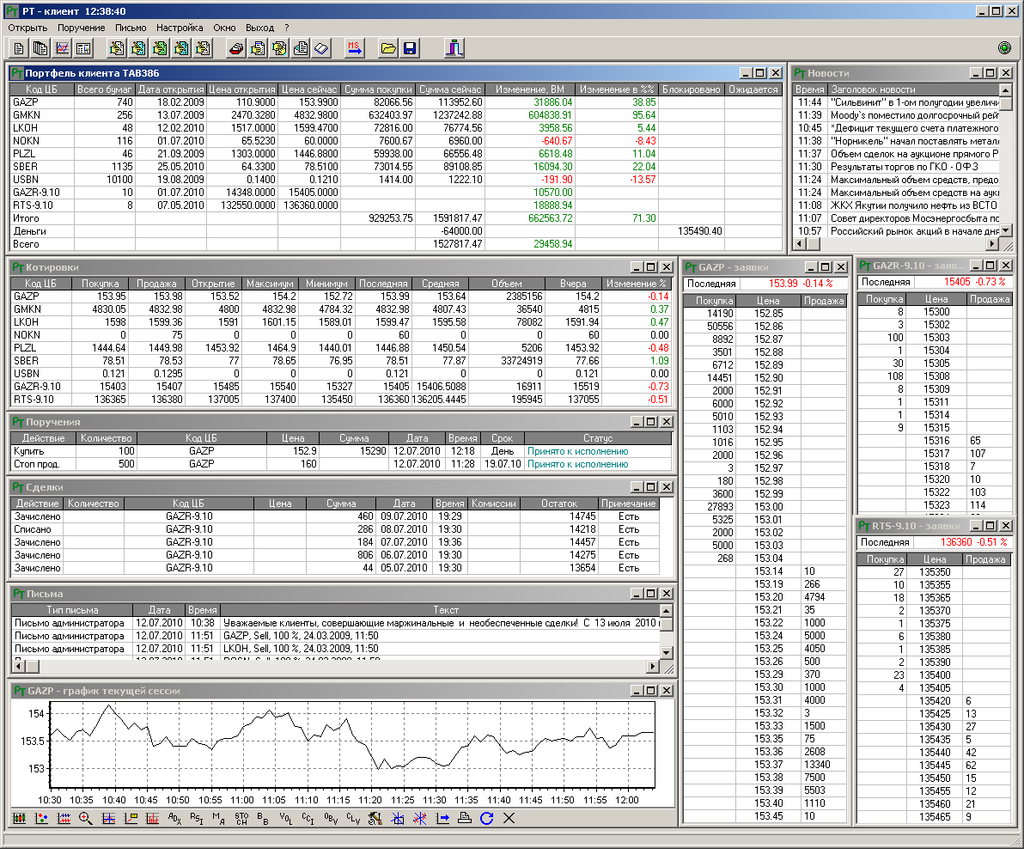Click the RSI indicator icon on chart toolbar
Screen dimensions: 1024x849
click(x=197, y=818)
